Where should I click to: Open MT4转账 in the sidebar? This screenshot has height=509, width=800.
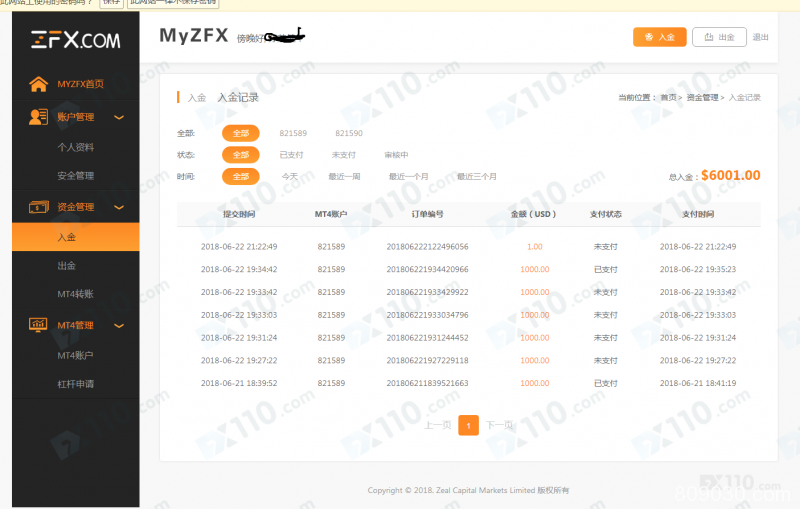click(x=76, y=294)
